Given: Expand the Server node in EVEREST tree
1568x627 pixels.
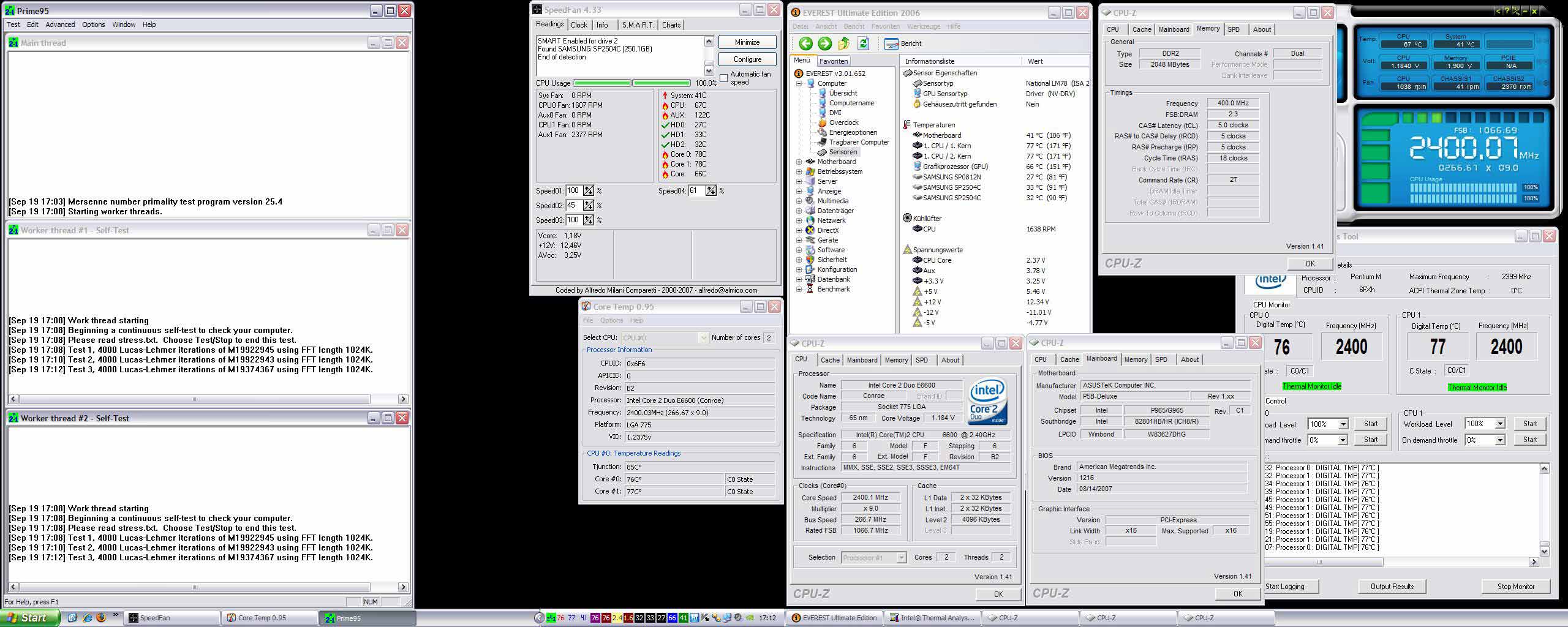Looking at the screenshot, I should click(799, 181).
